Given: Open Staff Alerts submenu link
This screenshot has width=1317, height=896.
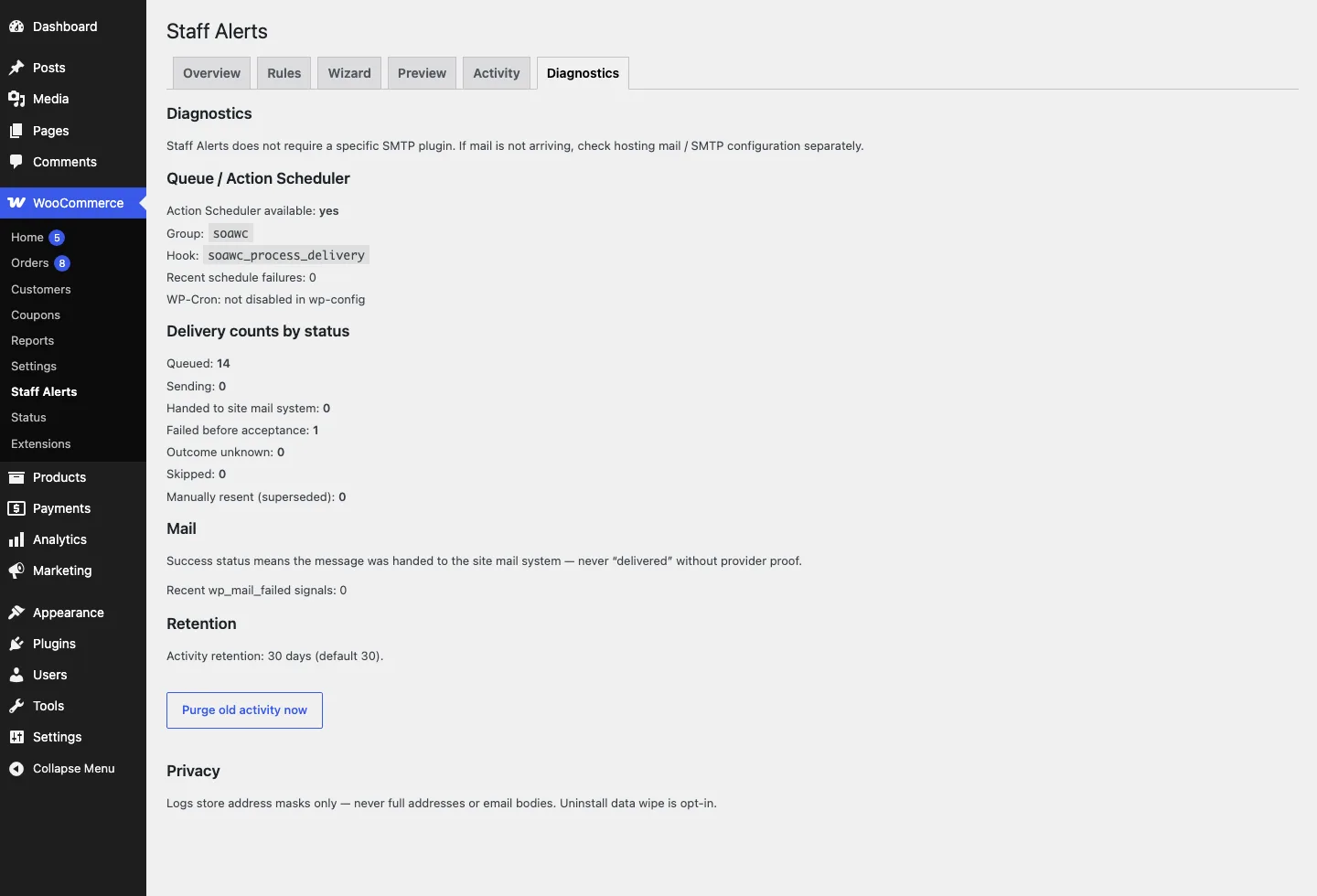Looking at the screenshot, I should point(44,391).
